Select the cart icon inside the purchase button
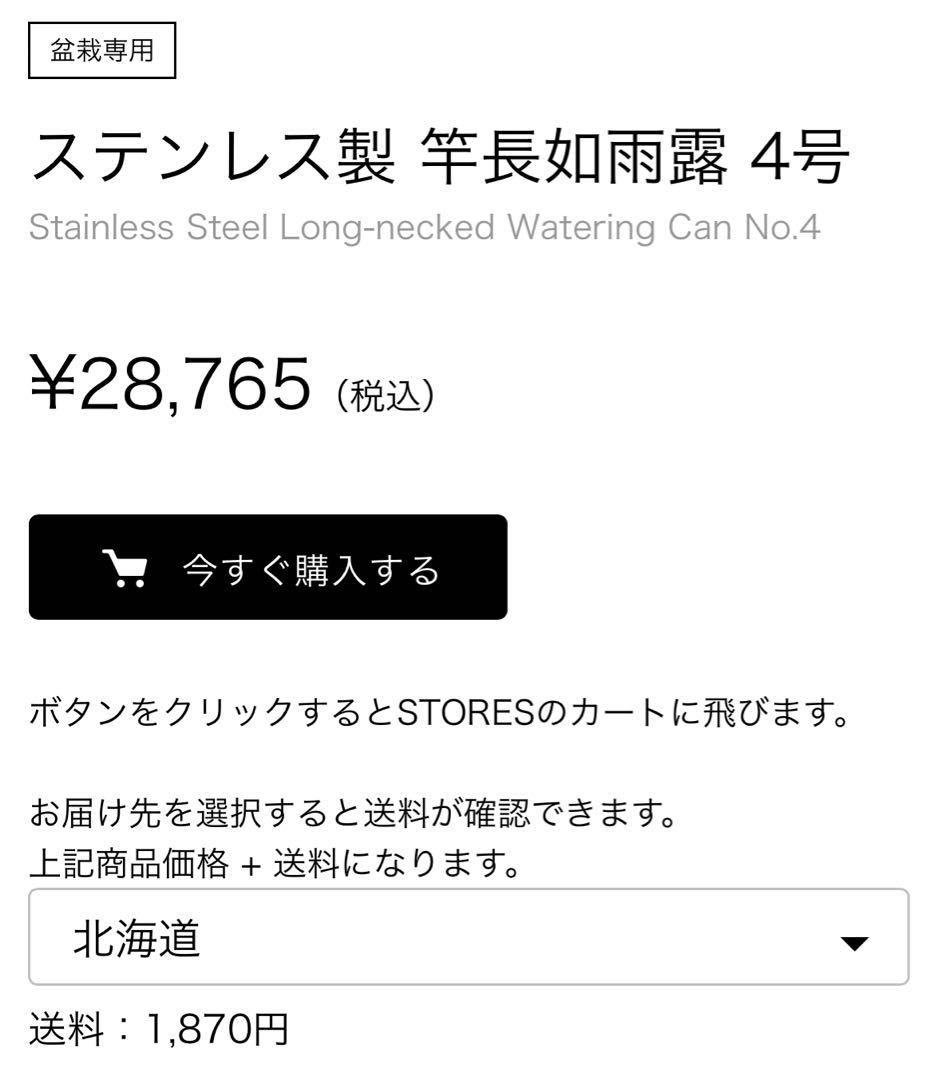This screenshot has width=934, height=1080. coord(127,567)
